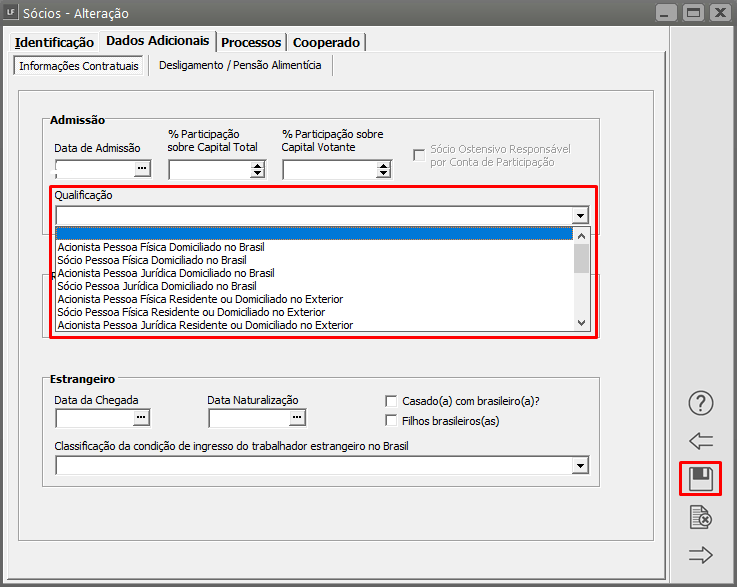
Task: Advance with the right arrow icon
Action: click(x=701, y=555)
